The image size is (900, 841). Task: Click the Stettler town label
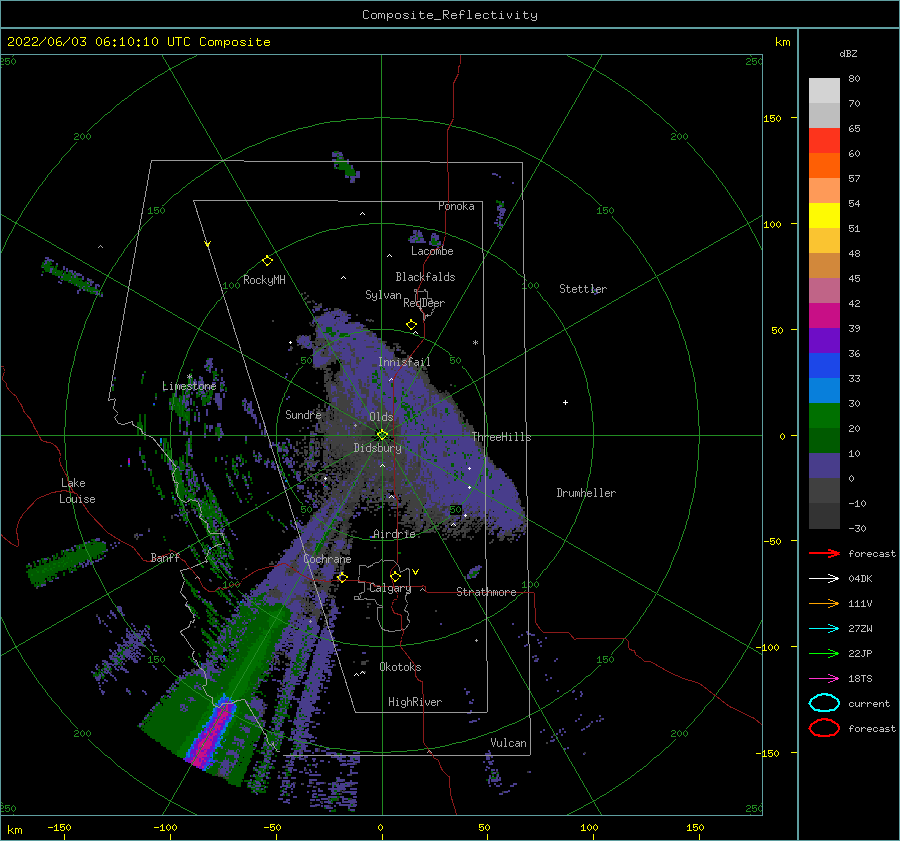[x=583, y=289]
